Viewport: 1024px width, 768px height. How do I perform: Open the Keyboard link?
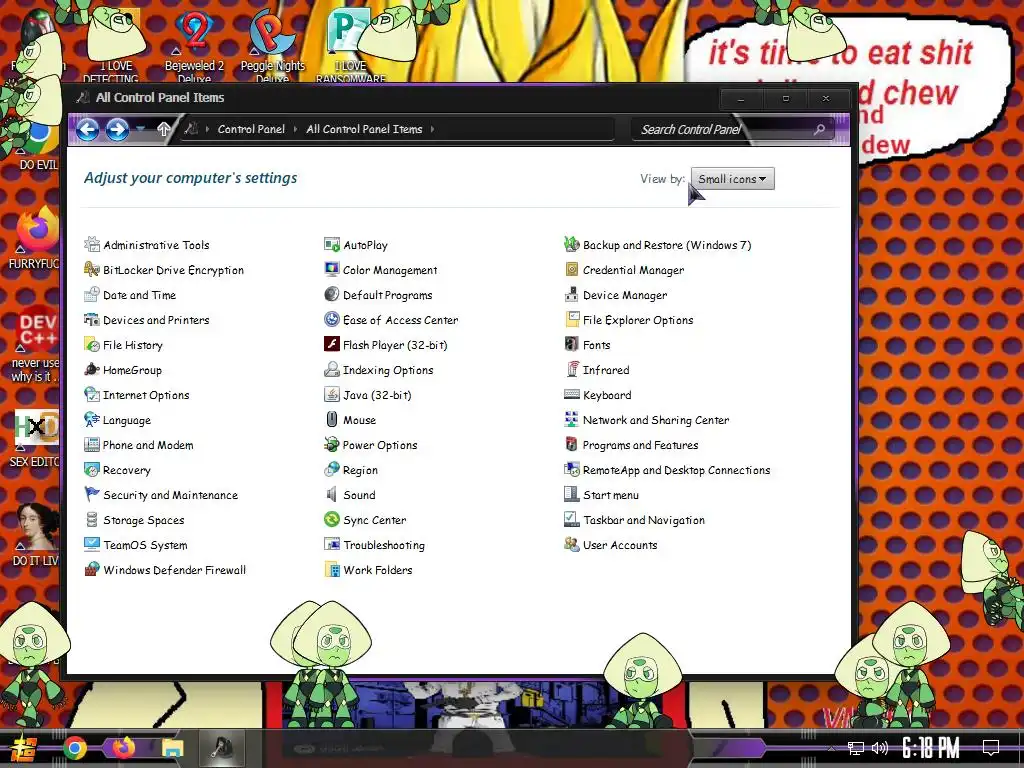click(x=607, y=395)
